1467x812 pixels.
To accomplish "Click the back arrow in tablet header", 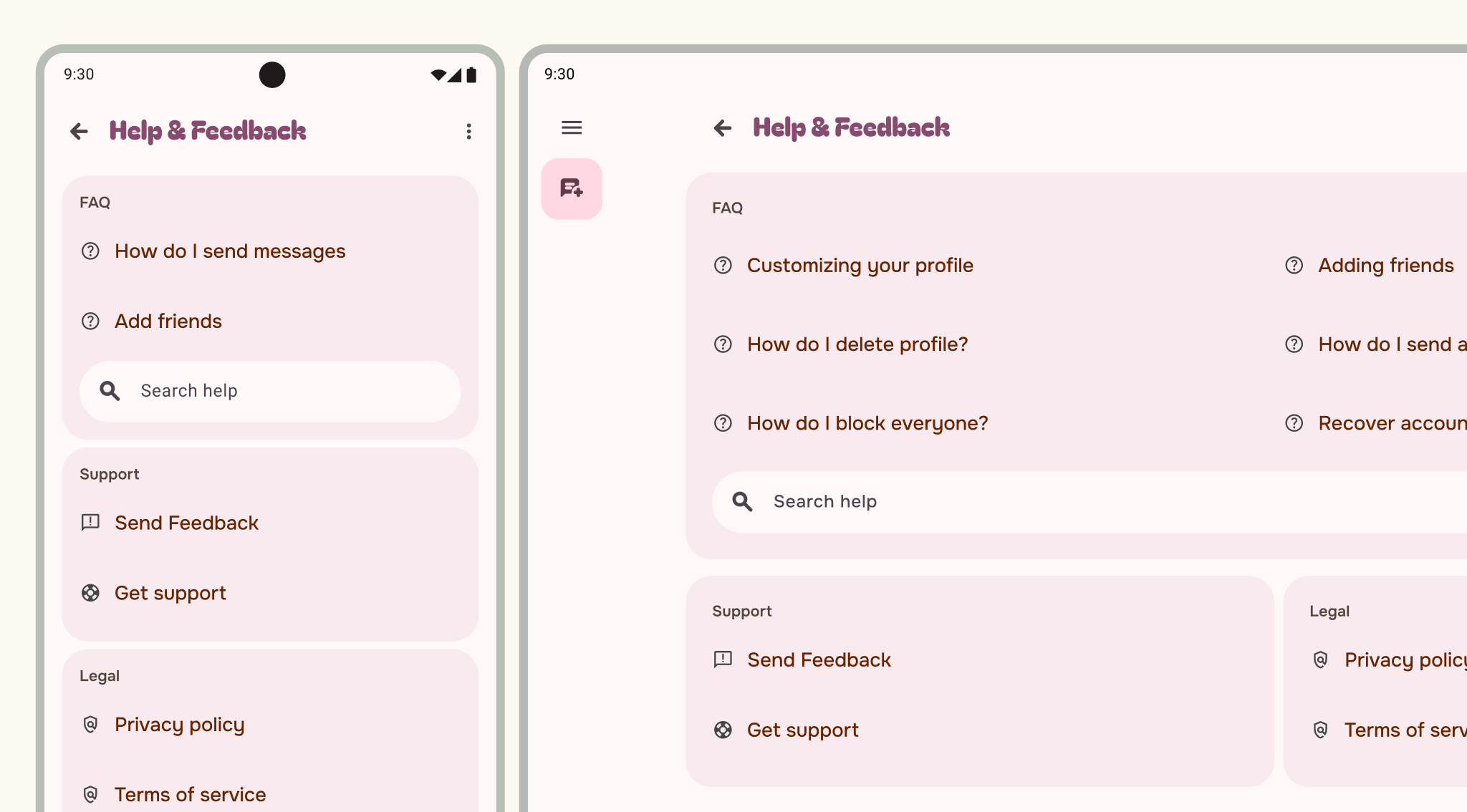I will tap(723, 128).
